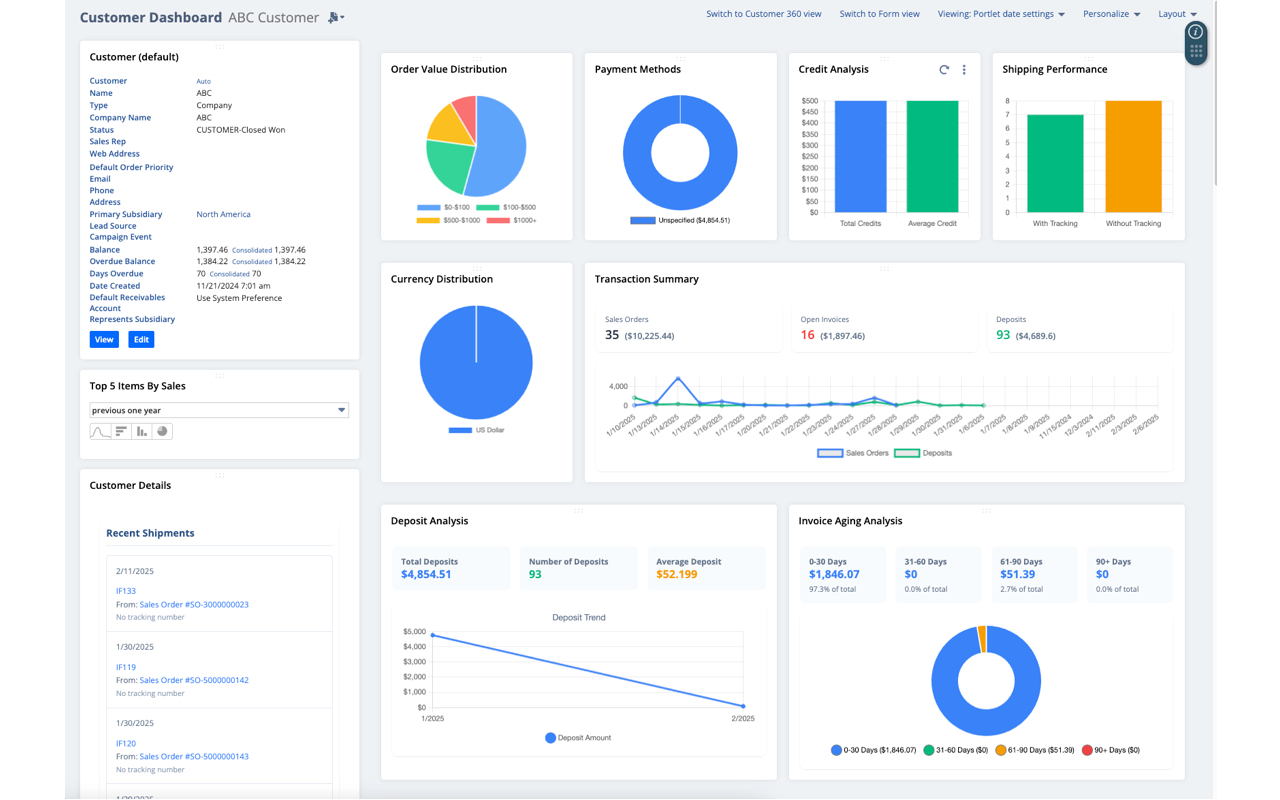Toggle the Deposits series in chart legend
The width and height of the screenshot is (1280, 800).
[x=923, y=453]
